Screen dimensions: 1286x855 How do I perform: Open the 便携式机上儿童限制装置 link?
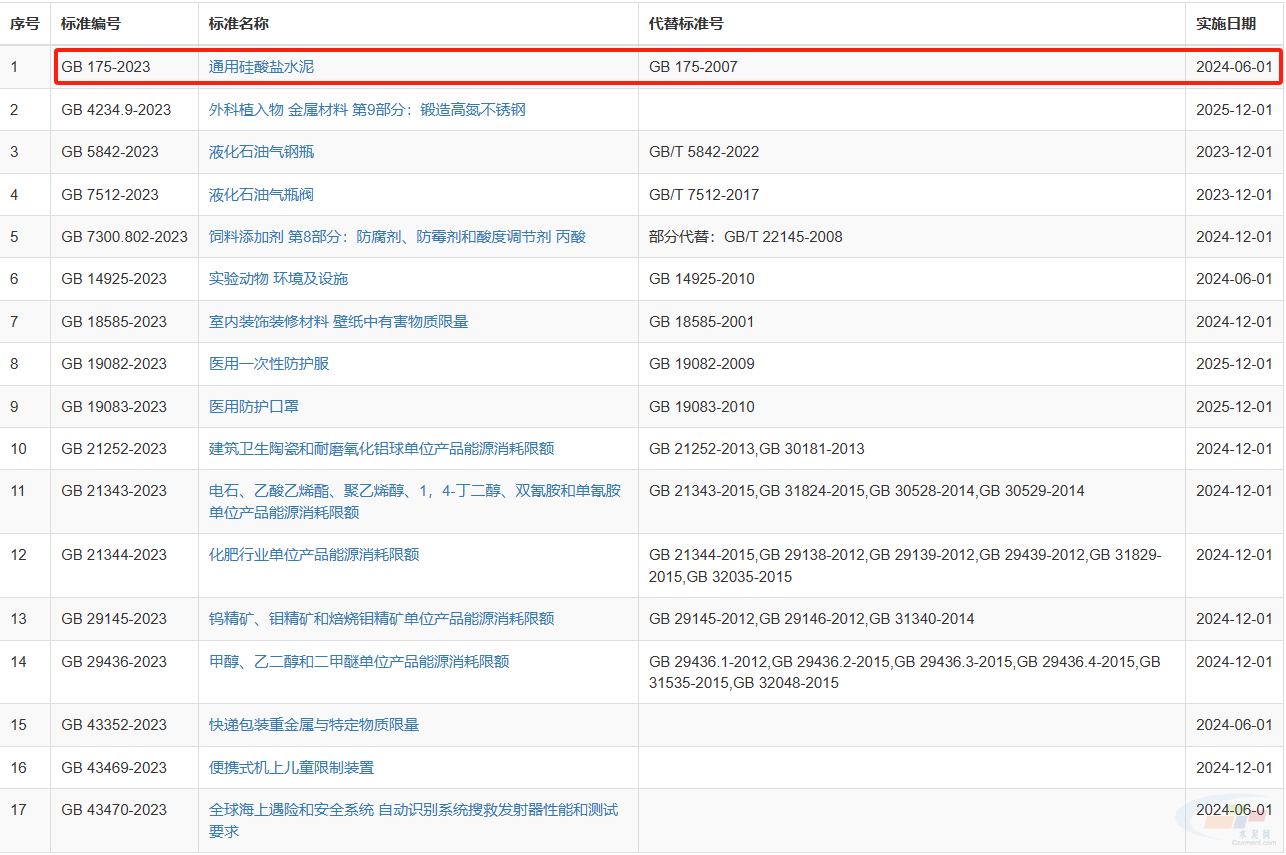pos(291,768)
